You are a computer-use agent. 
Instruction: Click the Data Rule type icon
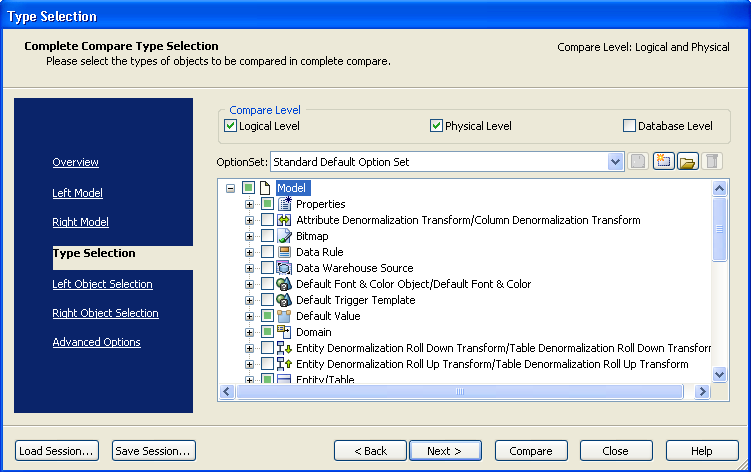tap(284, 252)
